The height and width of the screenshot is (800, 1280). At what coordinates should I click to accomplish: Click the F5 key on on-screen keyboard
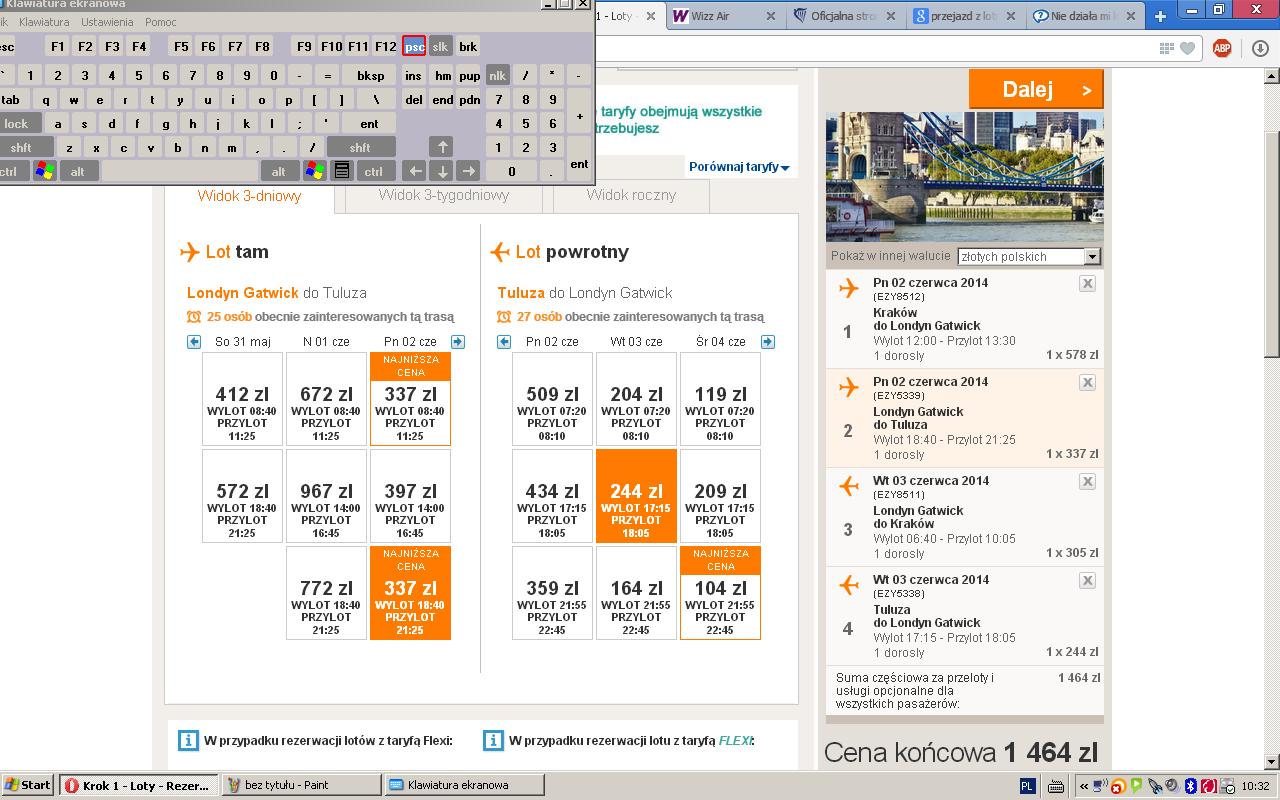[180, 46]
